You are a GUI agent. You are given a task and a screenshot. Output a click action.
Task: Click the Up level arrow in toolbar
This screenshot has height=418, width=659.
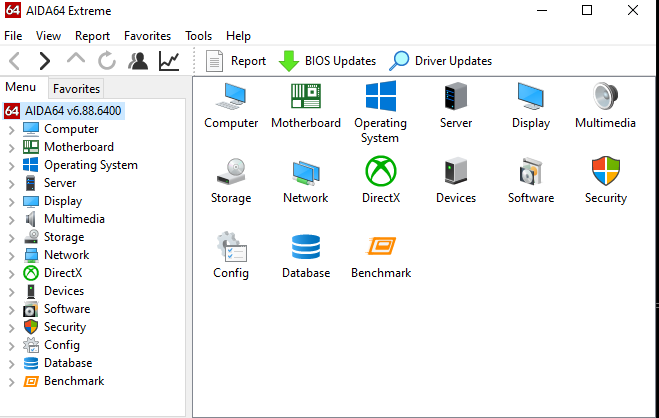[x=76, y=59]
